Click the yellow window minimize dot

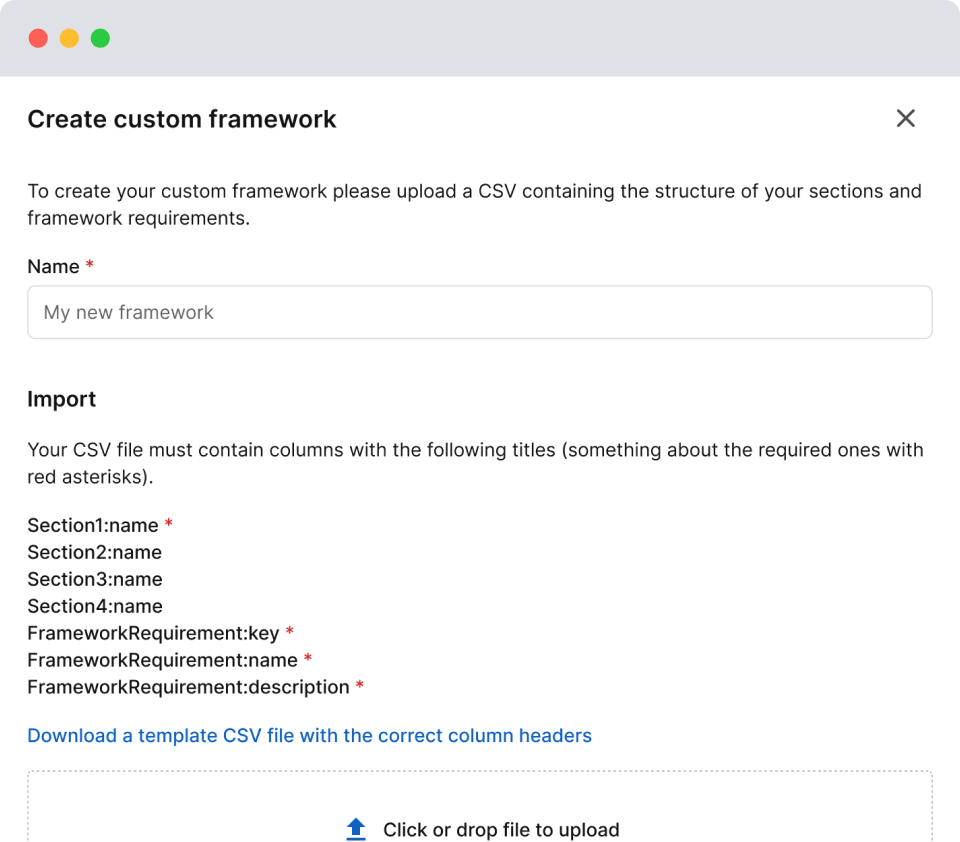pyautogui.click(x=69, y=39)
